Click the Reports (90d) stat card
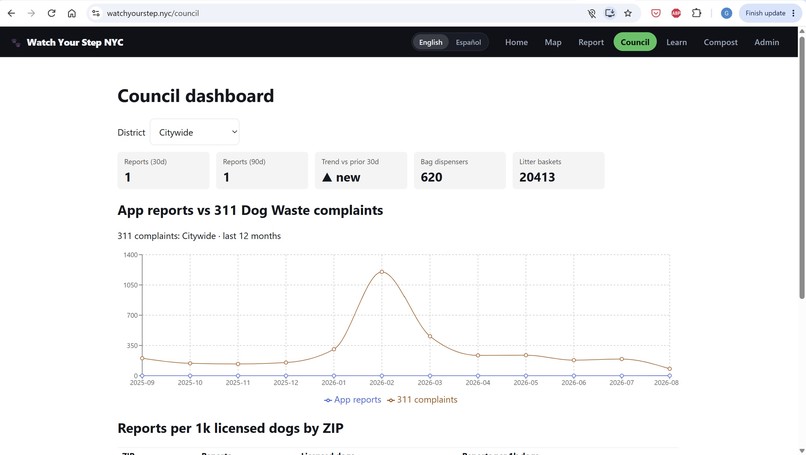Screen dimensions: 806x455 click(262, 170)
